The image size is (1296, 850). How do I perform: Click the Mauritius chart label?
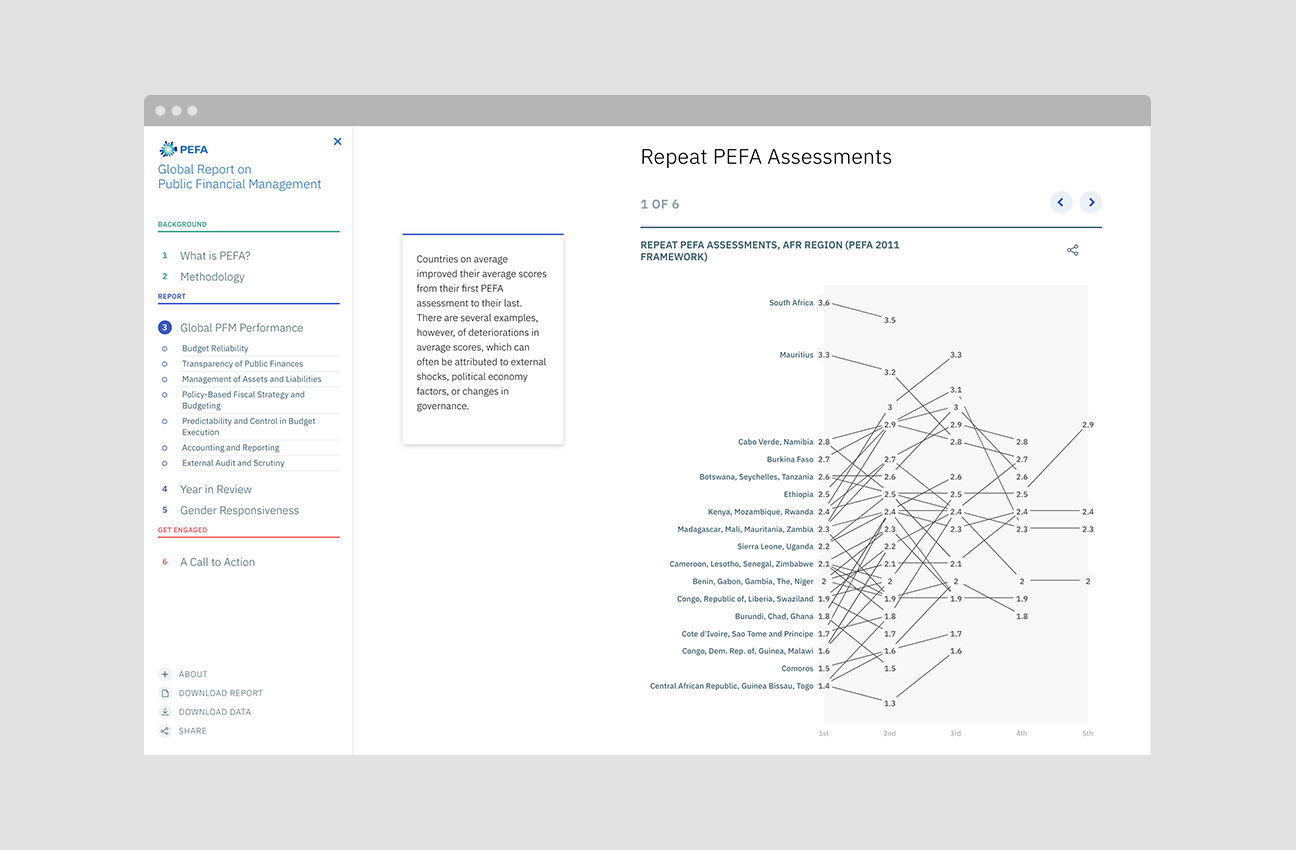(797, 355)
